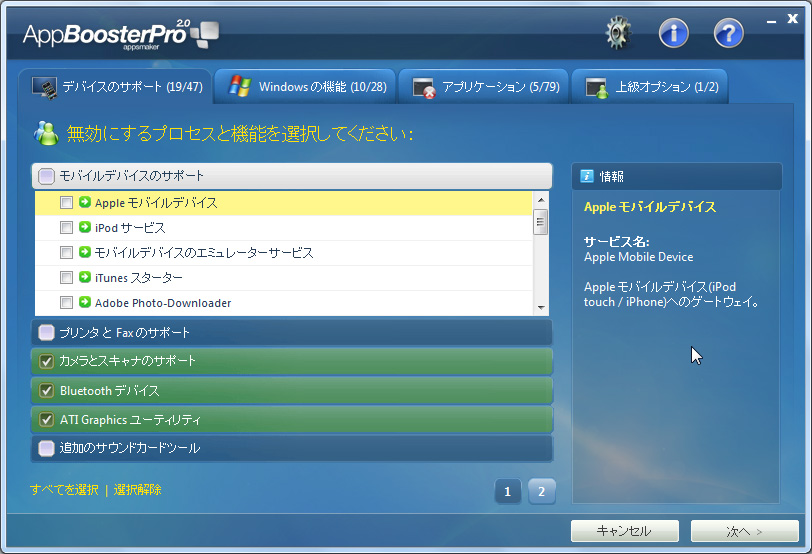Go to page 1
This screenshot has width=812, height=554.
click(508, 491)
